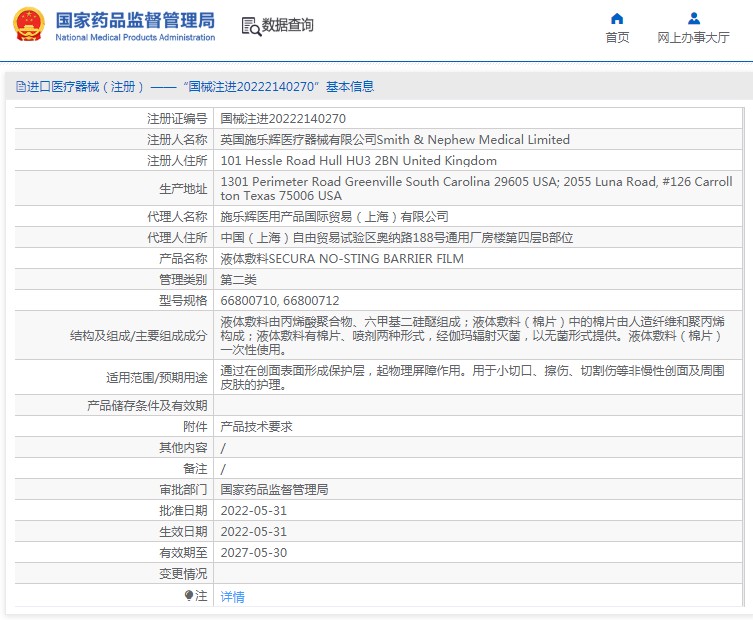
Task: Open the 数据查询 search icon
Action: tap(251, 26)
